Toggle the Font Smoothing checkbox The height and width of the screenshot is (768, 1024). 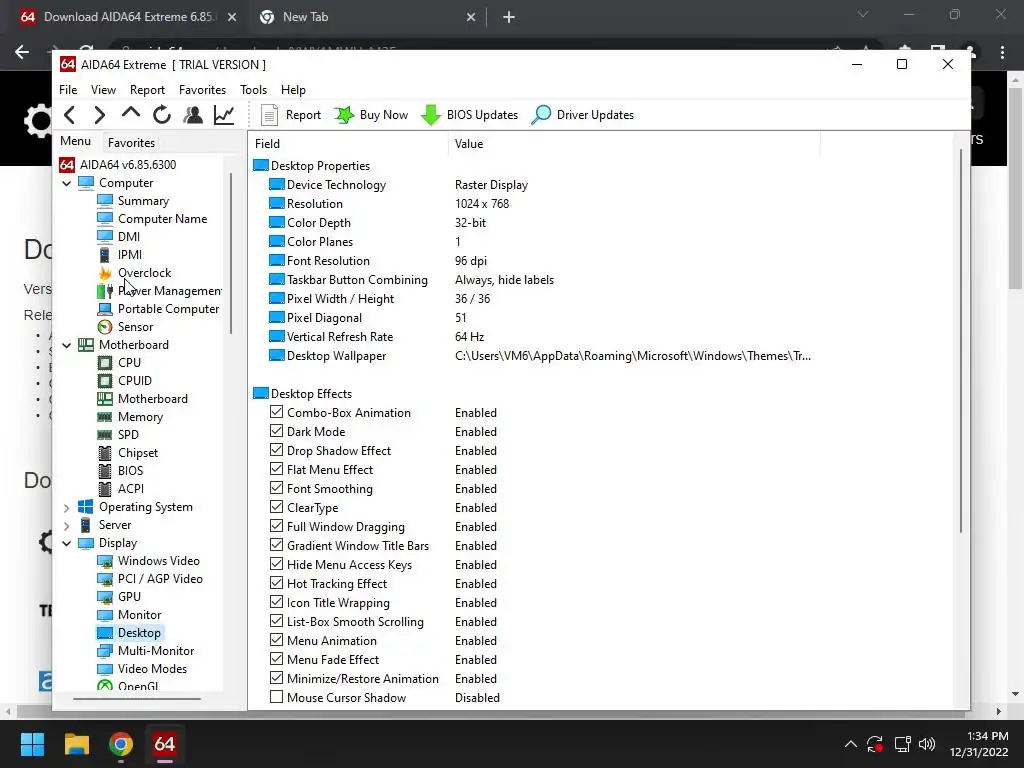point(276,488)
